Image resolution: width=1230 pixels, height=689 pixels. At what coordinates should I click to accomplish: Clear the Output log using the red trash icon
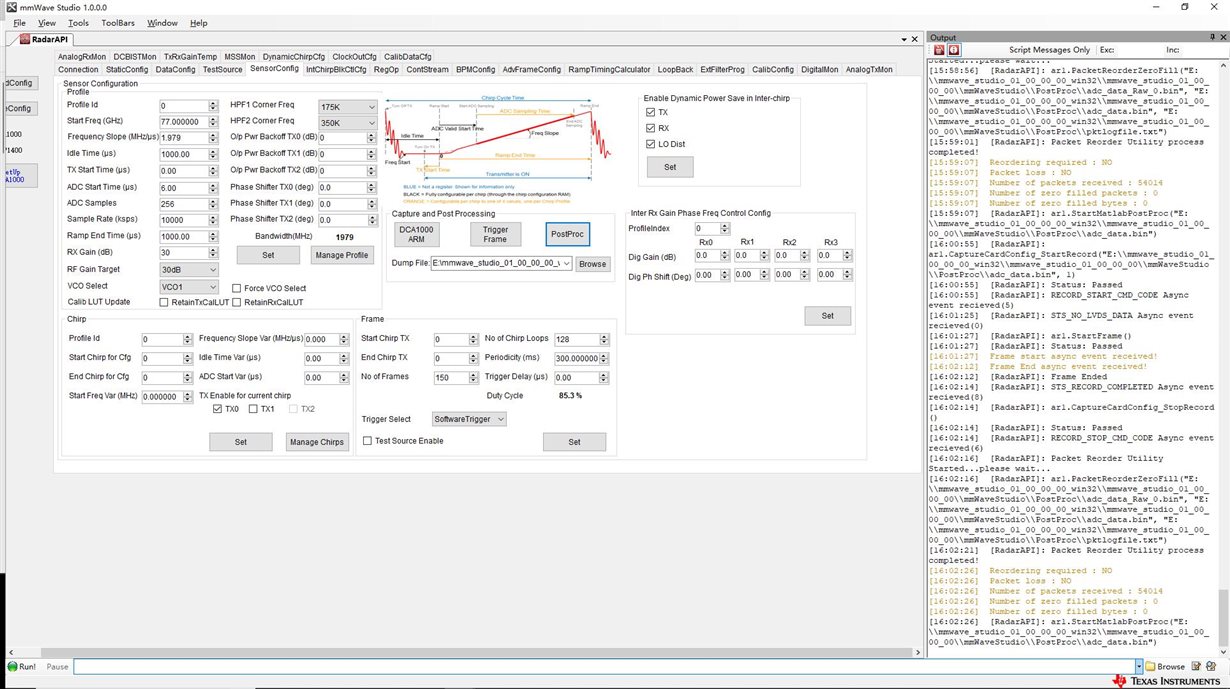pyautogui.click(x=937, y=50)
